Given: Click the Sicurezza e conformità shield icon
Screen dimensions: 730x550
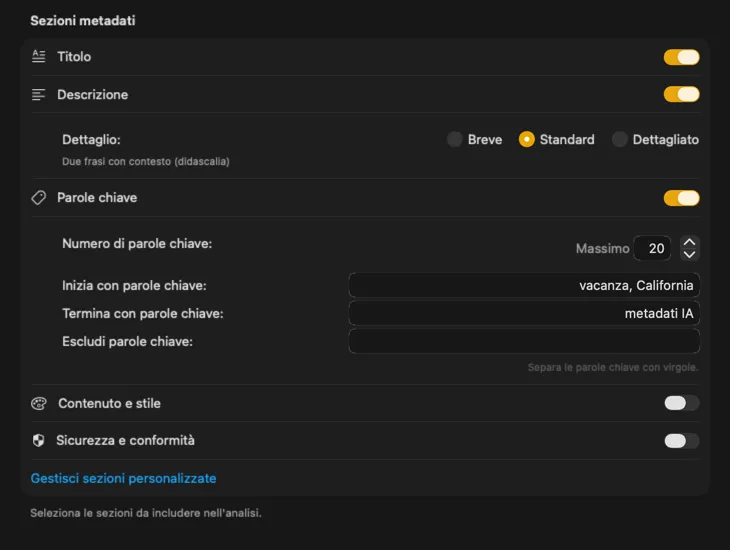Looking at the screenshot, I should tap(39, 441).
